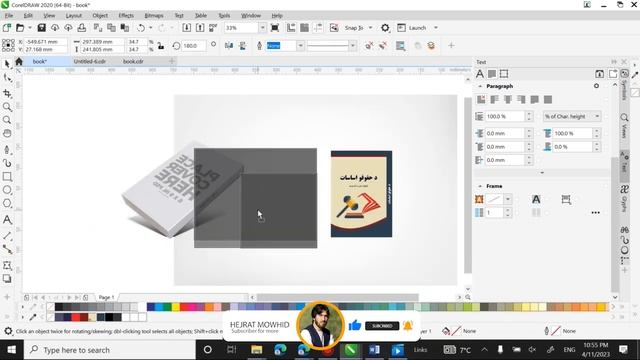Select the Zoom tool in the toolbox
Screen dimensions: 640x360
point(7,107)
